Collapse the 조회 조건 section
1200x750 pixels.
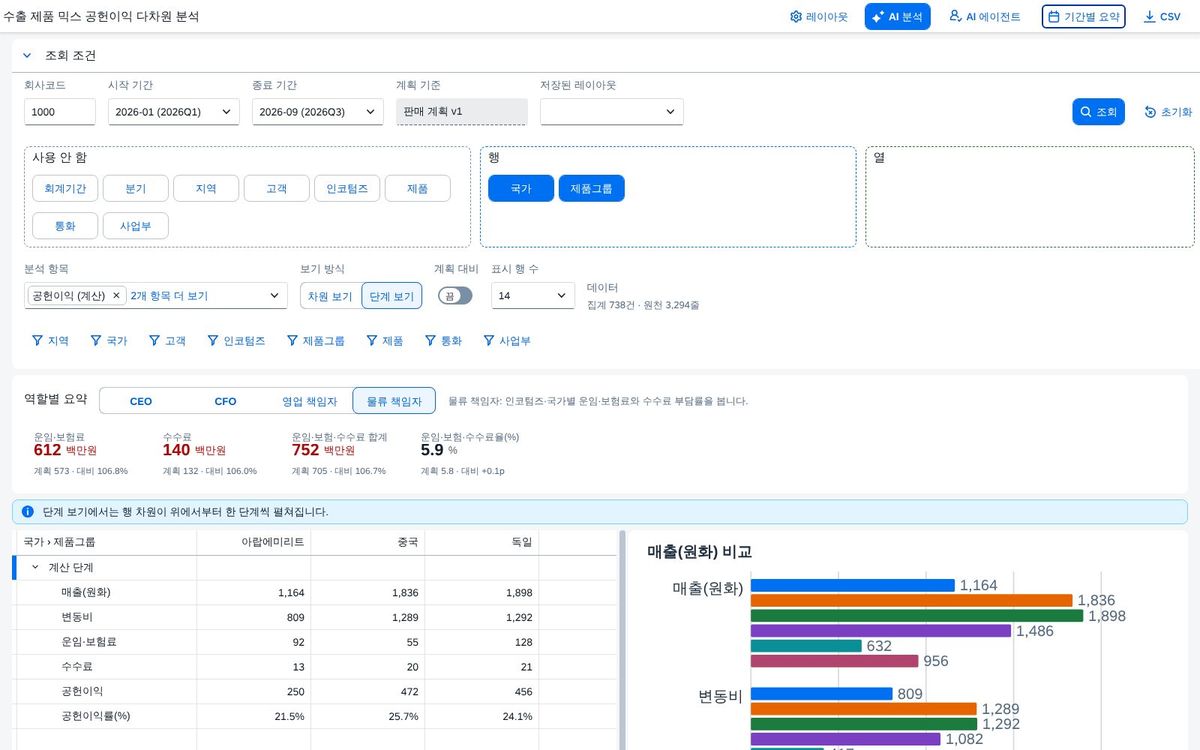coord(27,56)
